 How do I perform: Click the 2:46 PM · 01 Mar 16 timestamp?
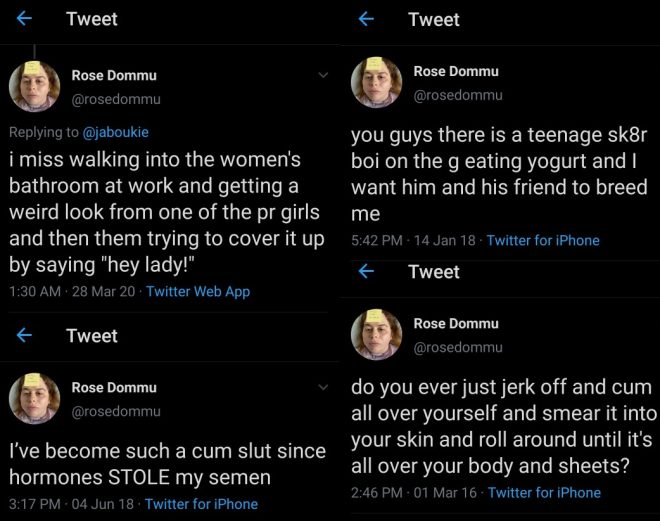coord(411,492)
